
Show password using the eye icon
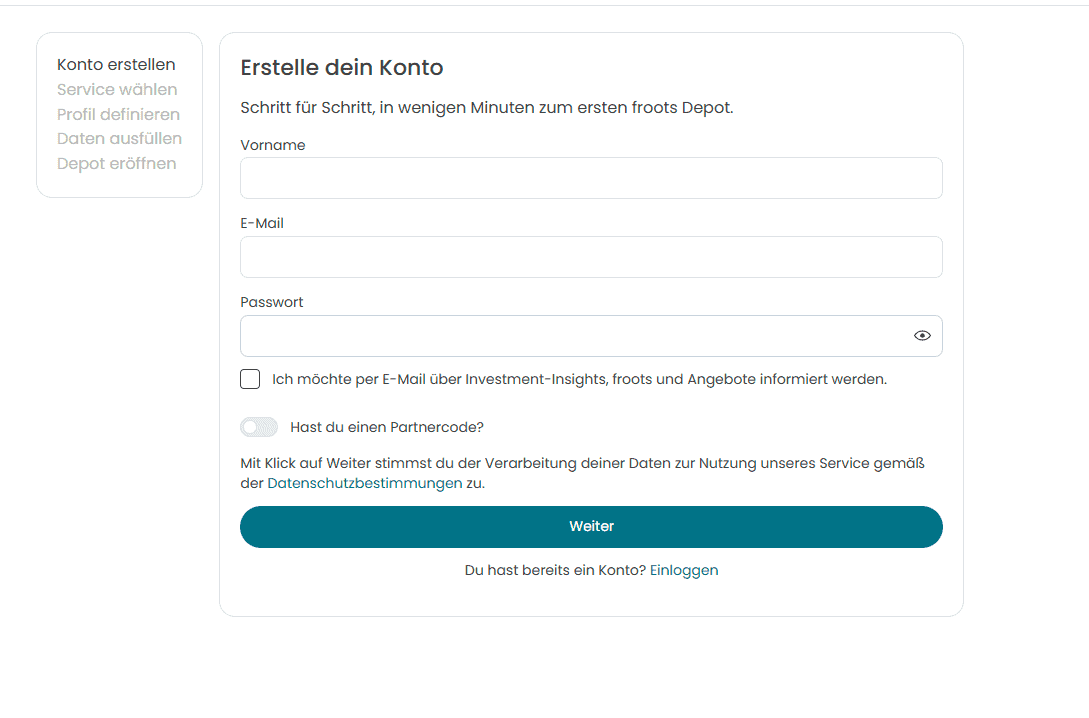pos(922,336)
